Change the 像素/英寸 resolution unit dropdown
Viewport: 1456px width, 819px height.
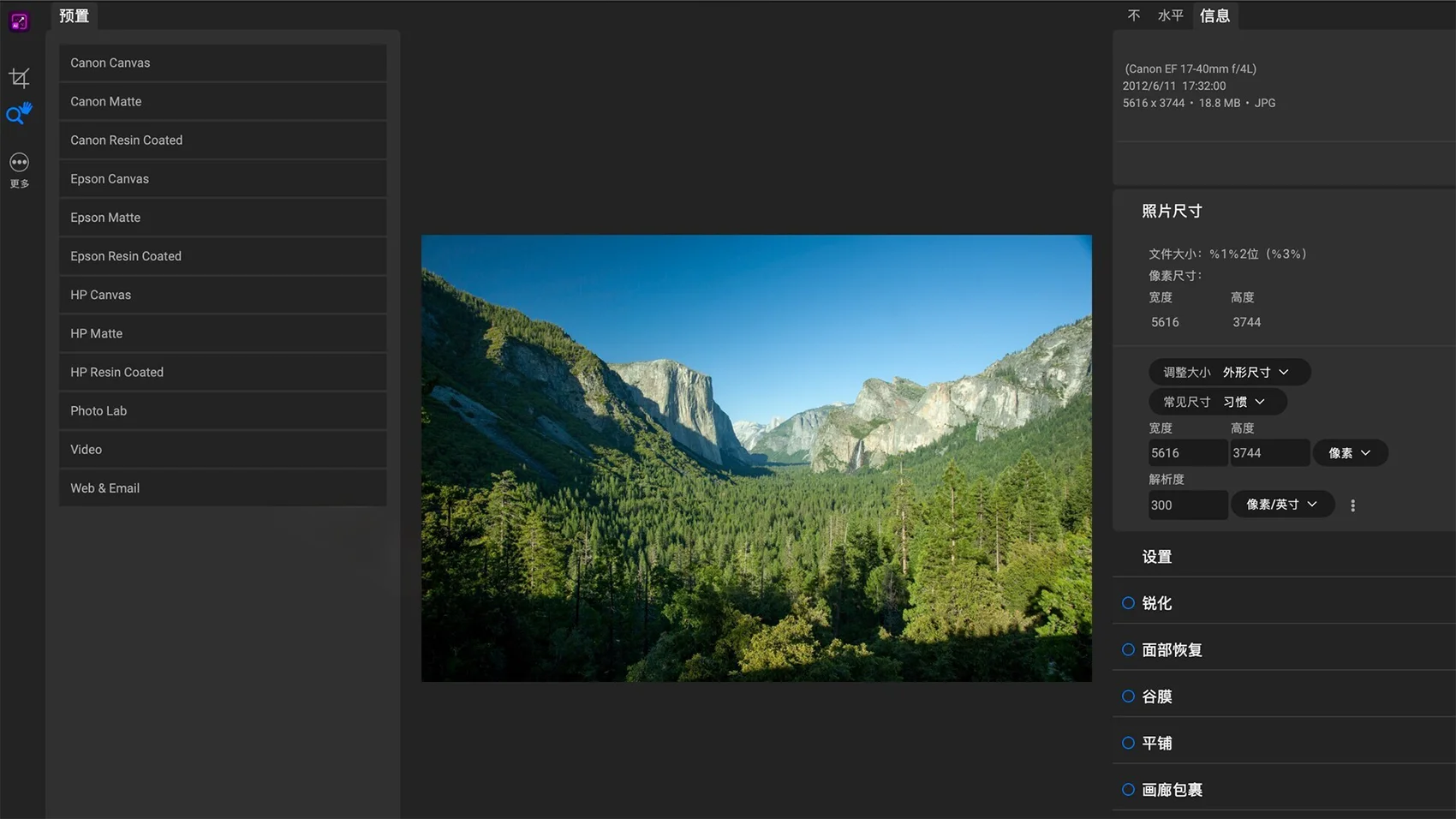pyautogui.click(x=1282, y=505)
